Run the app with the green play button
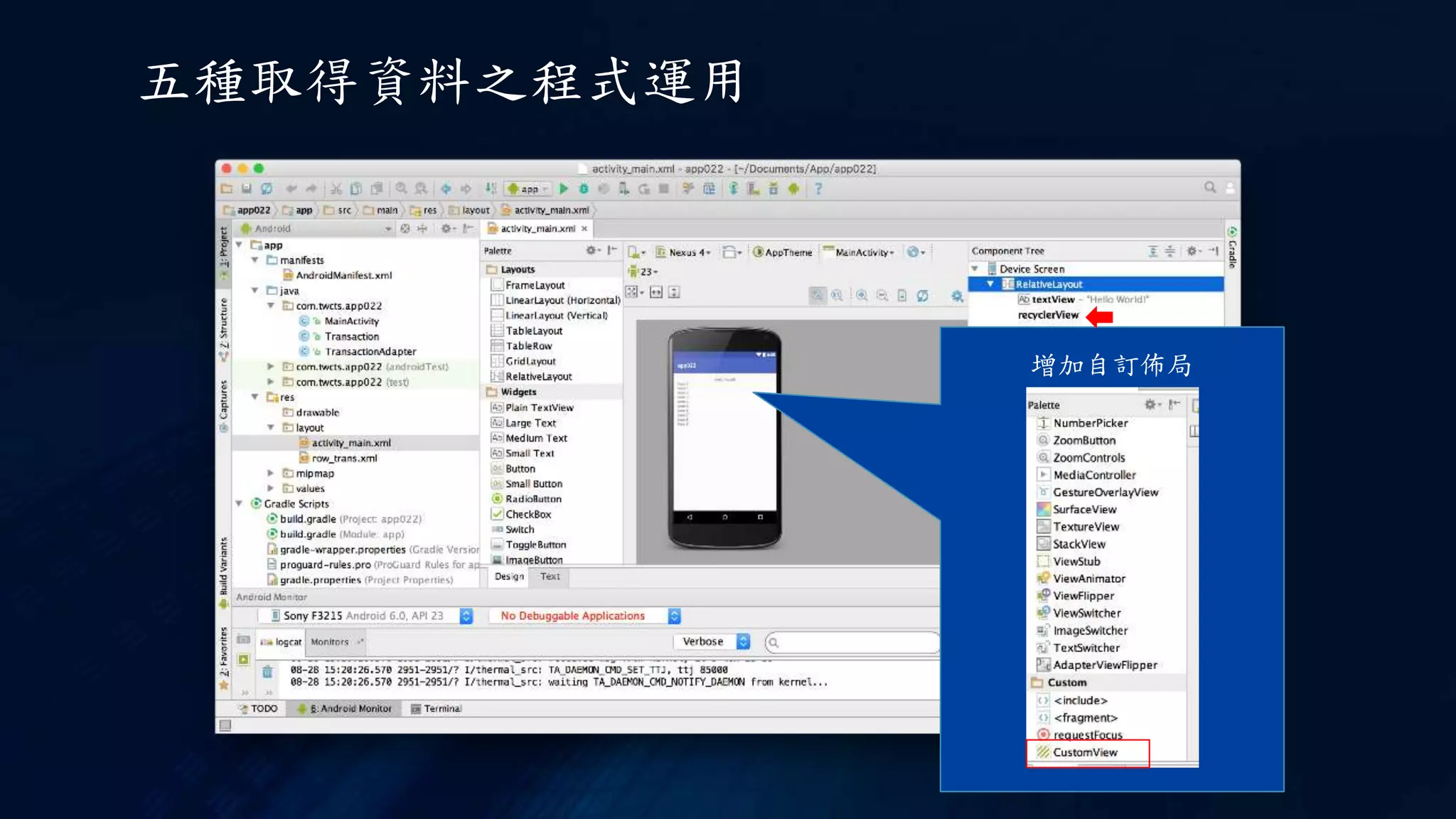Screen dimensions: 1456x819 point(564,189)
